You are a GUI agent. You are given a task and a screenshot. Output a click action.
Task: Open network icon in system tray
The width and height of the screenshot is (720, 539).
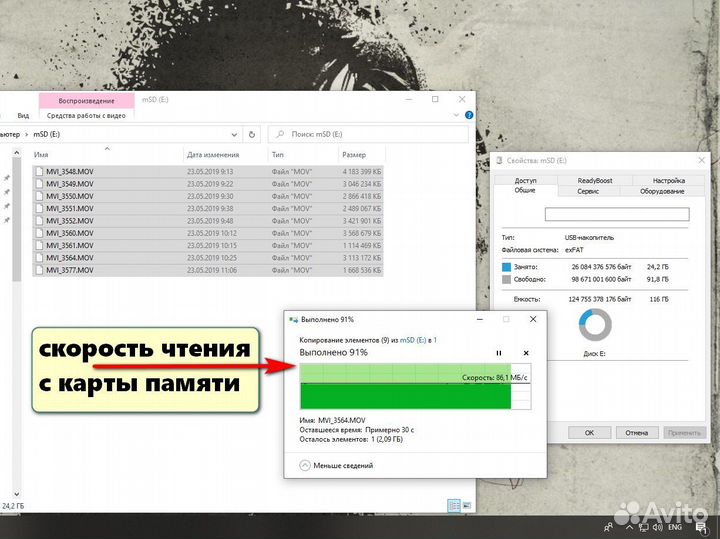[x=643, y=528]
